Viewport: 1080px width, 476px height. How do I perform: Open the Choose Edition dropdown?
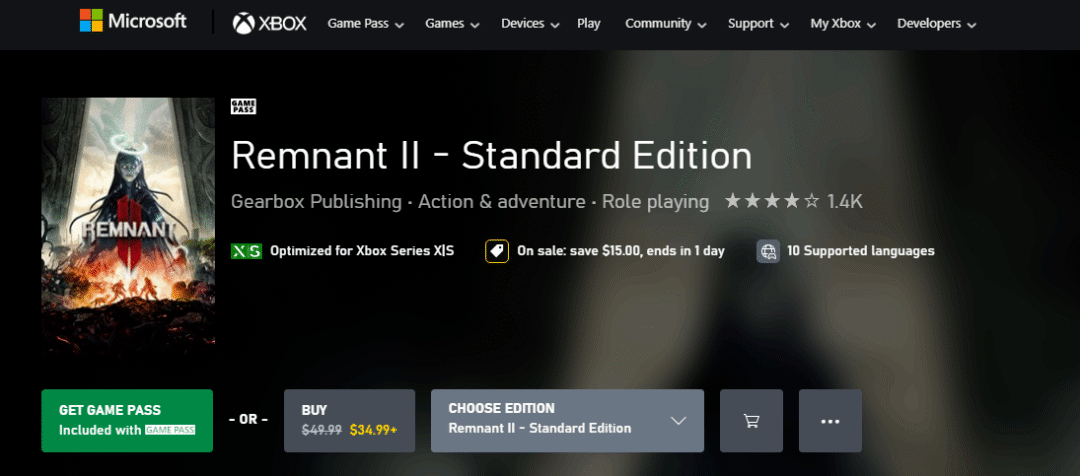(x=568, y=421)
